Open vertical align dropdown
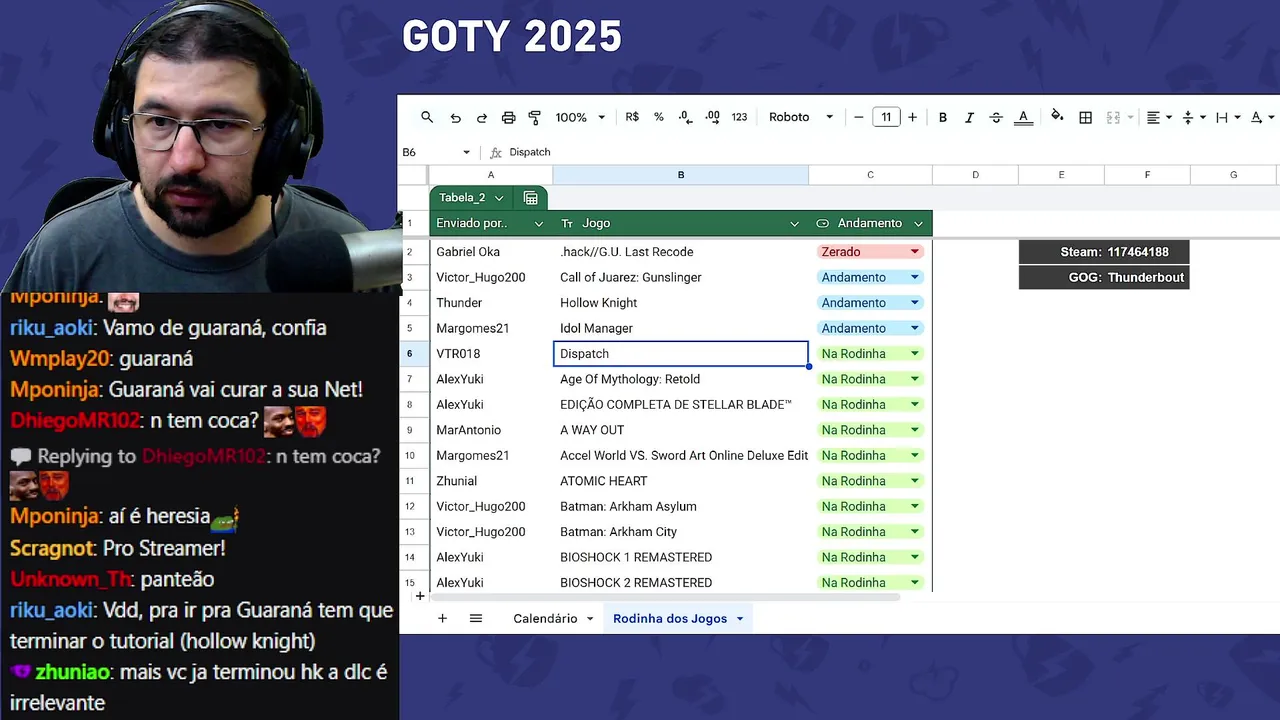This screenshot has height=720, width=1280. coord(1194,117)
